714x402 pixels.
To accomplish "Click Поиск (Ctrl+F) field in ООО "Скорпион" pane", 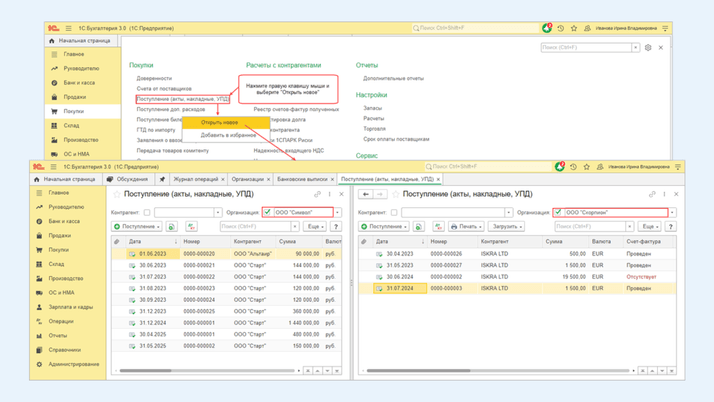I will 591,226.
